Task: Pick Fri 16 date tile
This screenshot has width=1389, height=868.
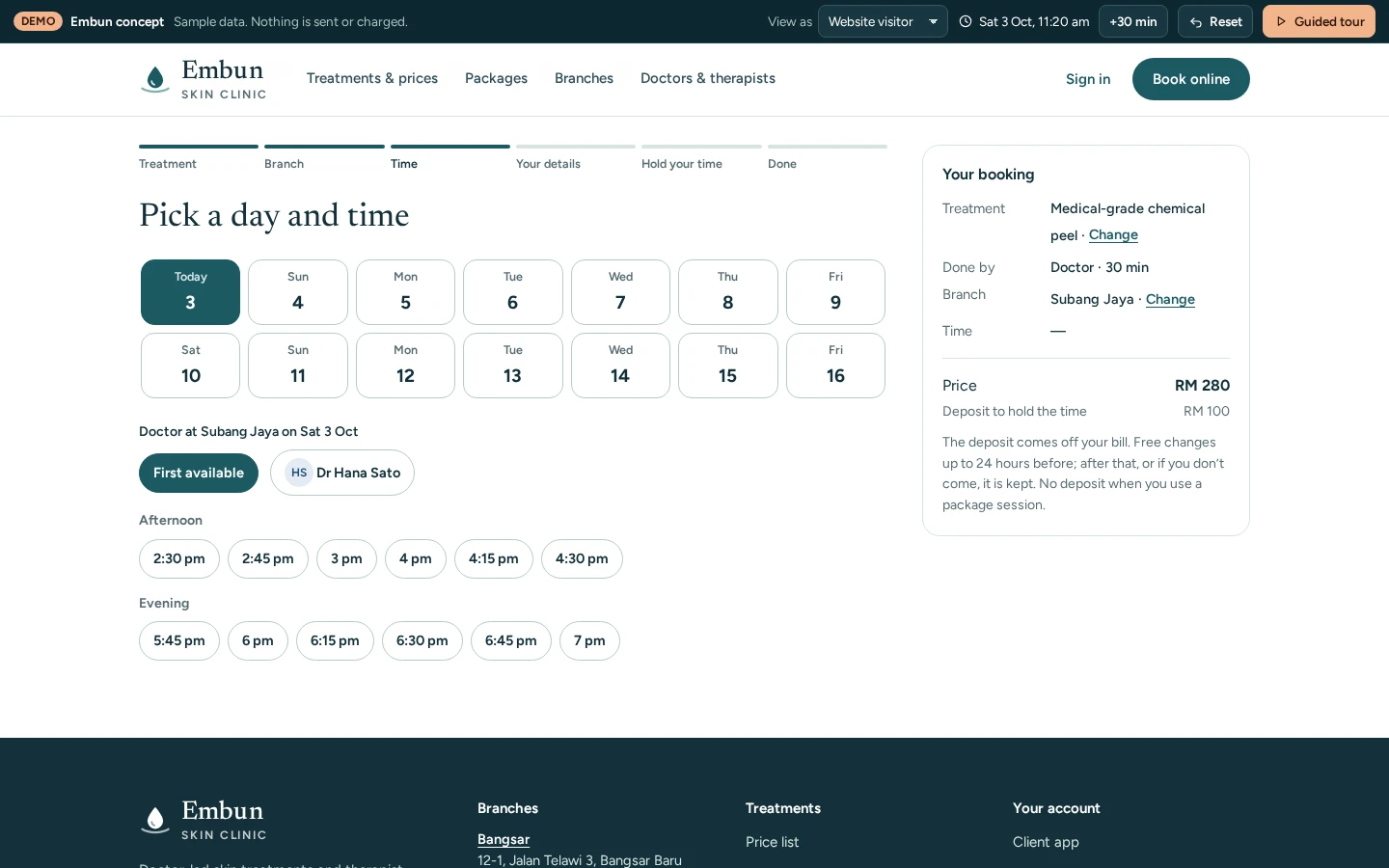Action: pos(835,366)
